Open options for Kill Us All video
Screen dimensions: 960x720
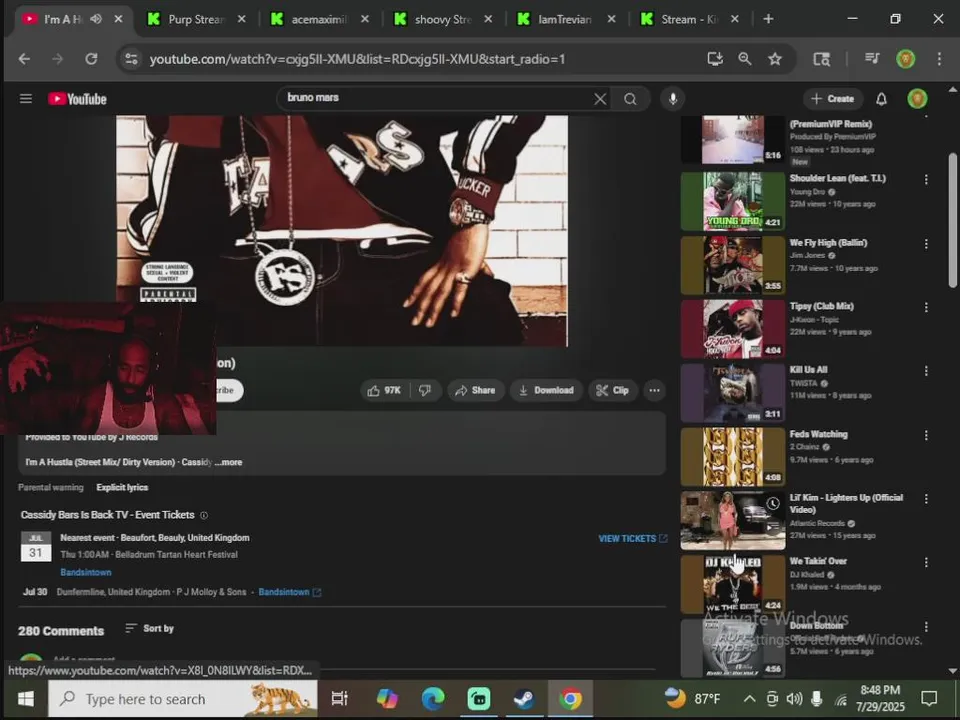point(926,371)
